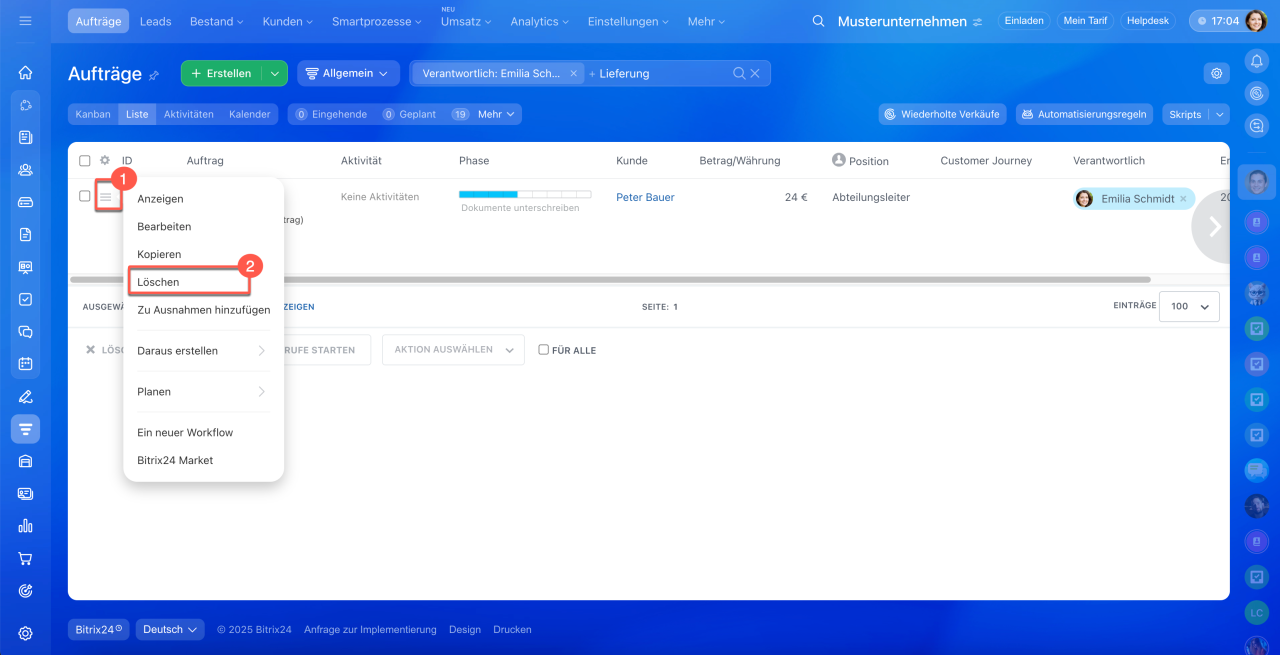Tick the select-all checkbox in the table header

[x=85, y=160]
